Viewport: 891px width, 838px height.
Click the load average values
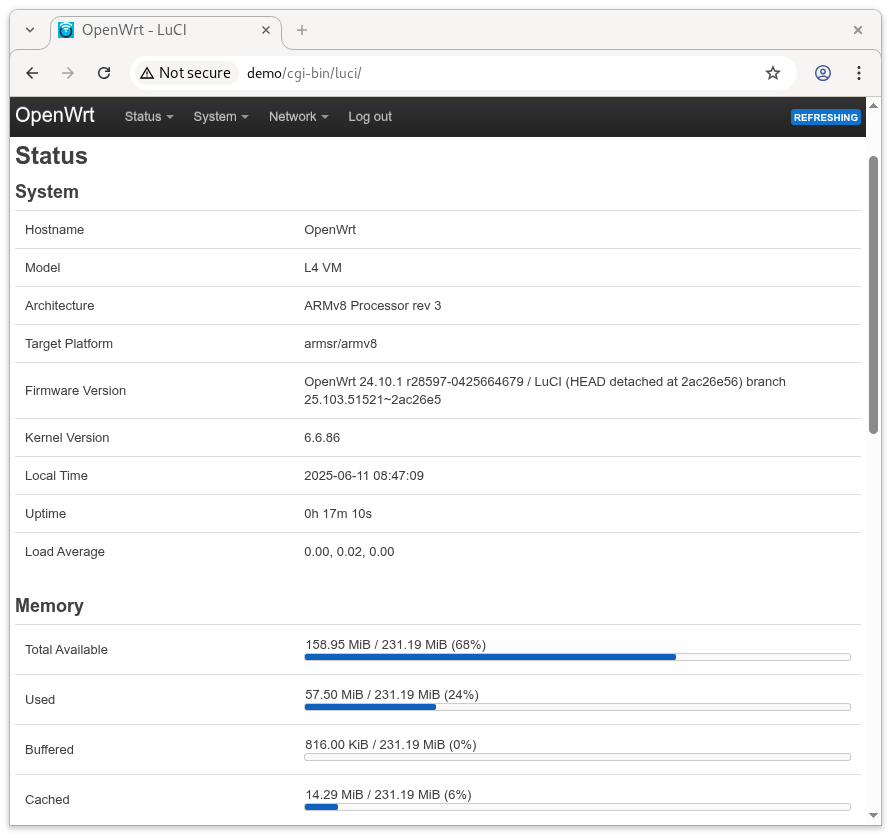(349, 552)
